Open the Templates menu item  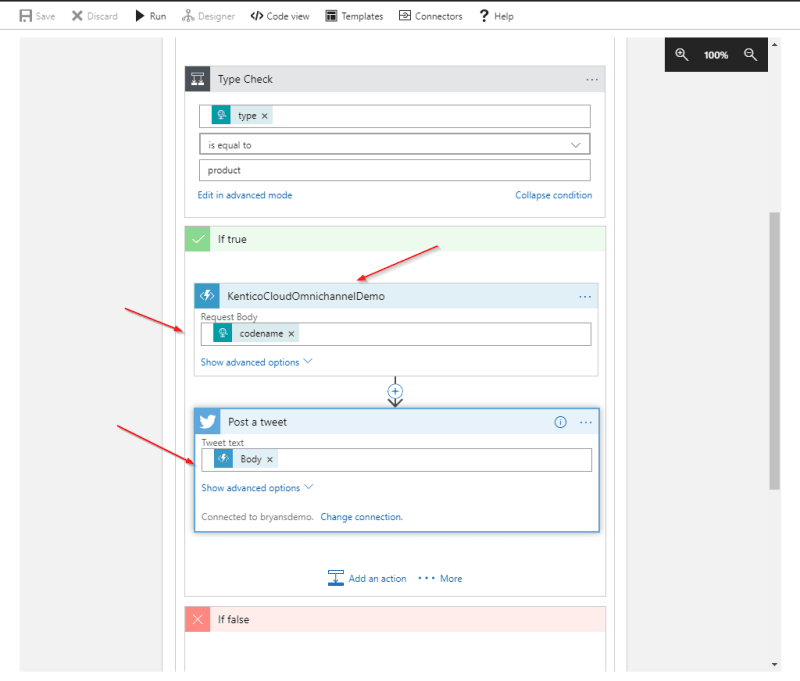(354, 16)
